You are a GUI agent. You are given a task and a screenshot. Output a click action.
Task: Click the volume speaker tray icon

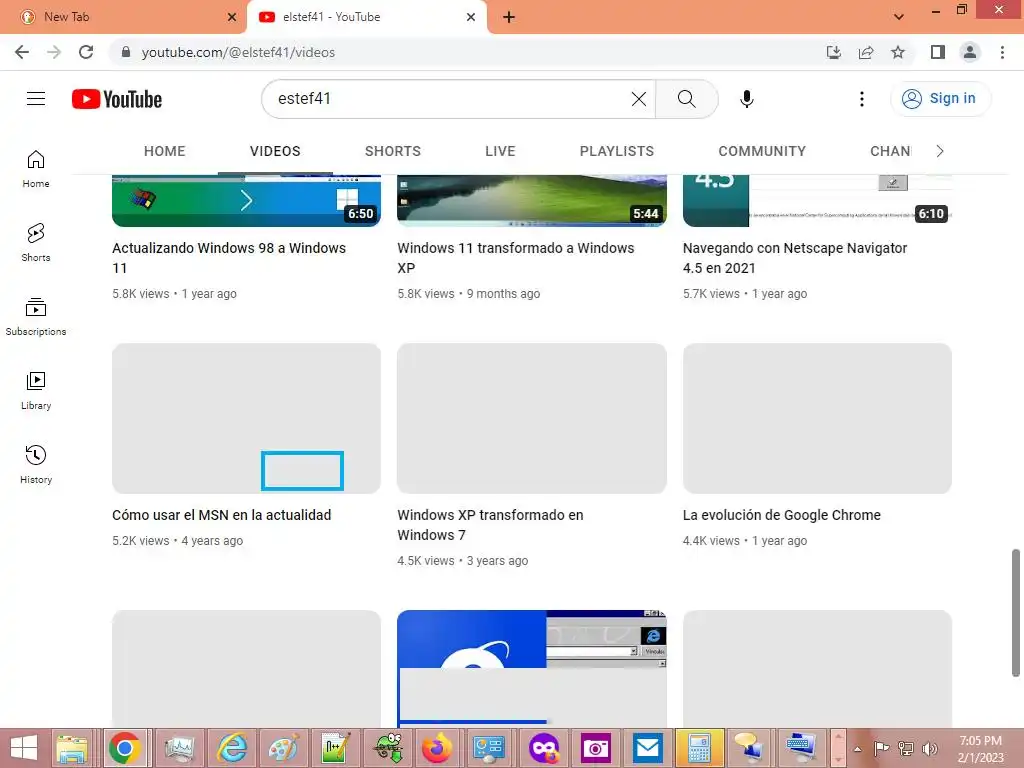tap(929, 748)
